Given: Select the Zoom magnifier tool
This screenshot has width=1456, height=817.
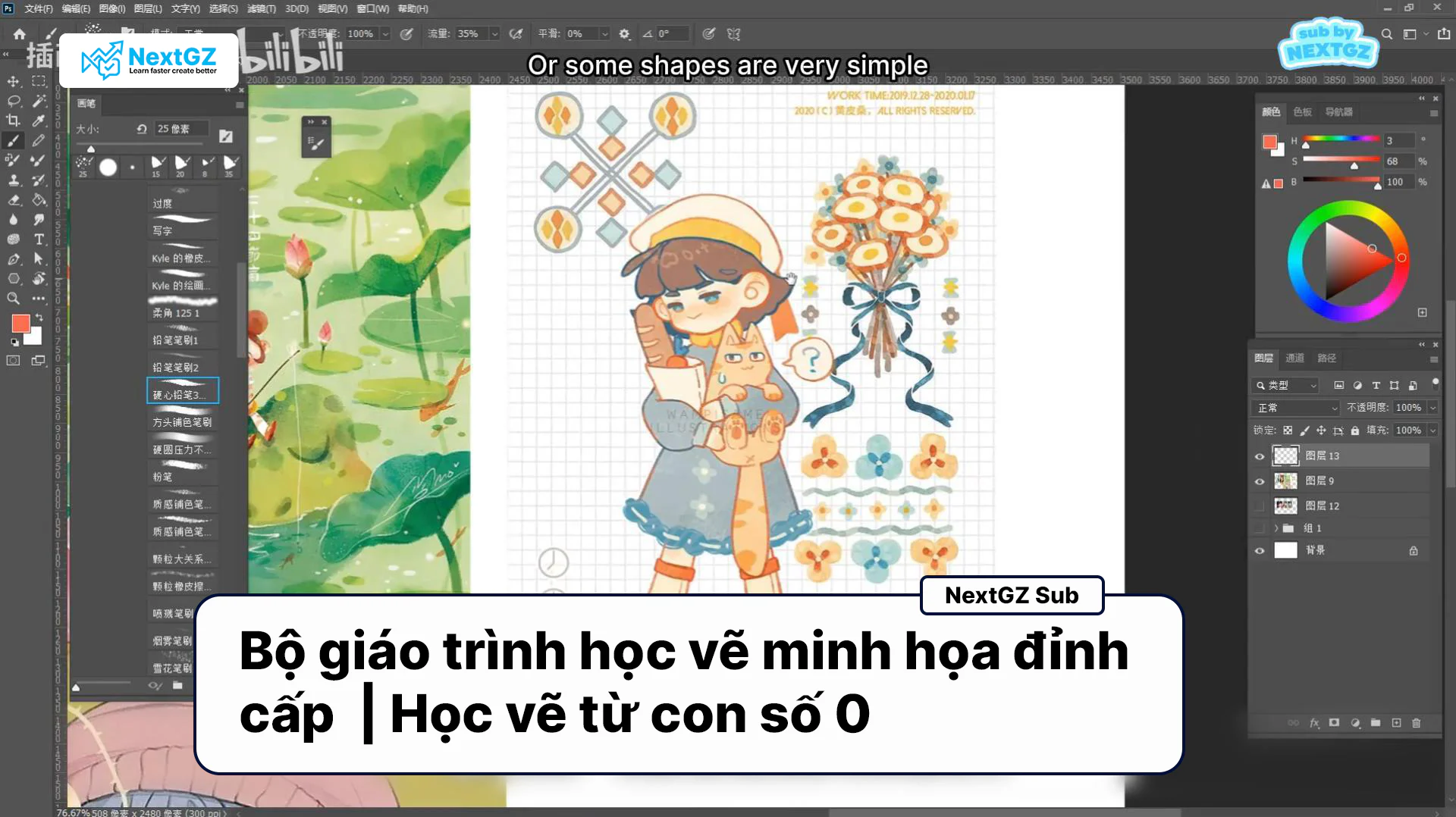Looking at the screenshot, I should 14,299.
